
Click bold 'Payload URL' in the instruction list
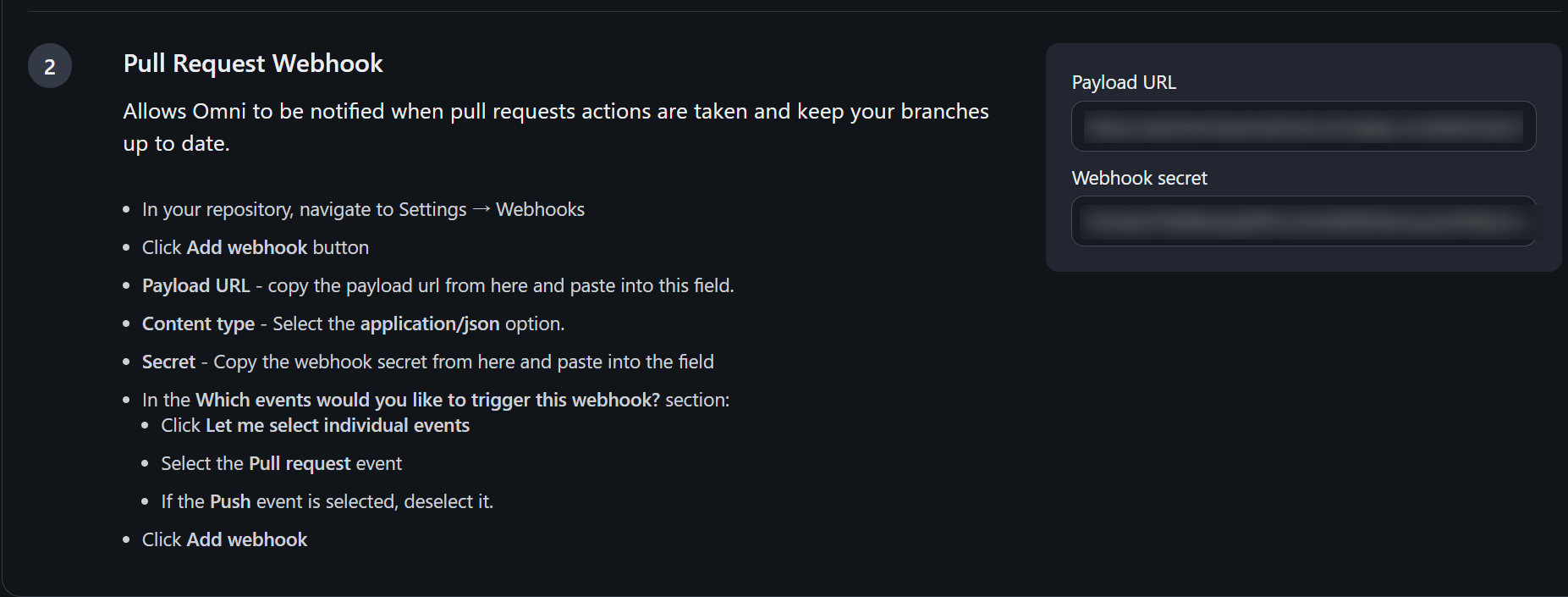click(196, 285)
